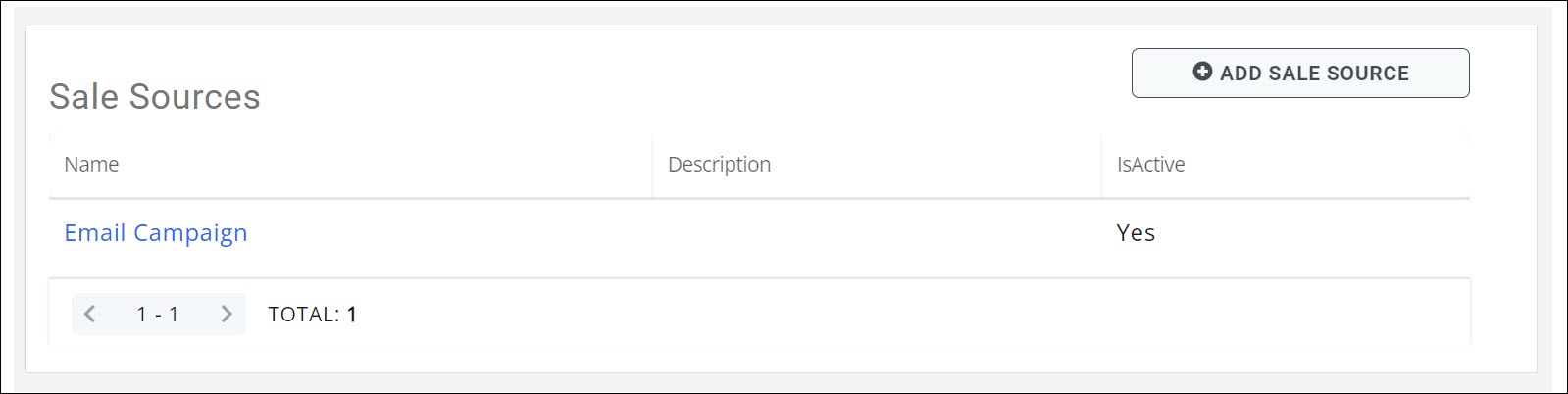Go to the next page with right chevron
The width and height of the screenshot is (1568, 394).
click(x=227, y=314)
